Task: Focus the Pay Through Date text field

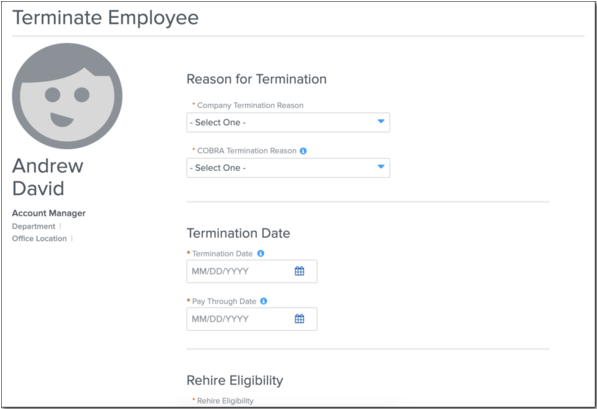Action: 252,319
